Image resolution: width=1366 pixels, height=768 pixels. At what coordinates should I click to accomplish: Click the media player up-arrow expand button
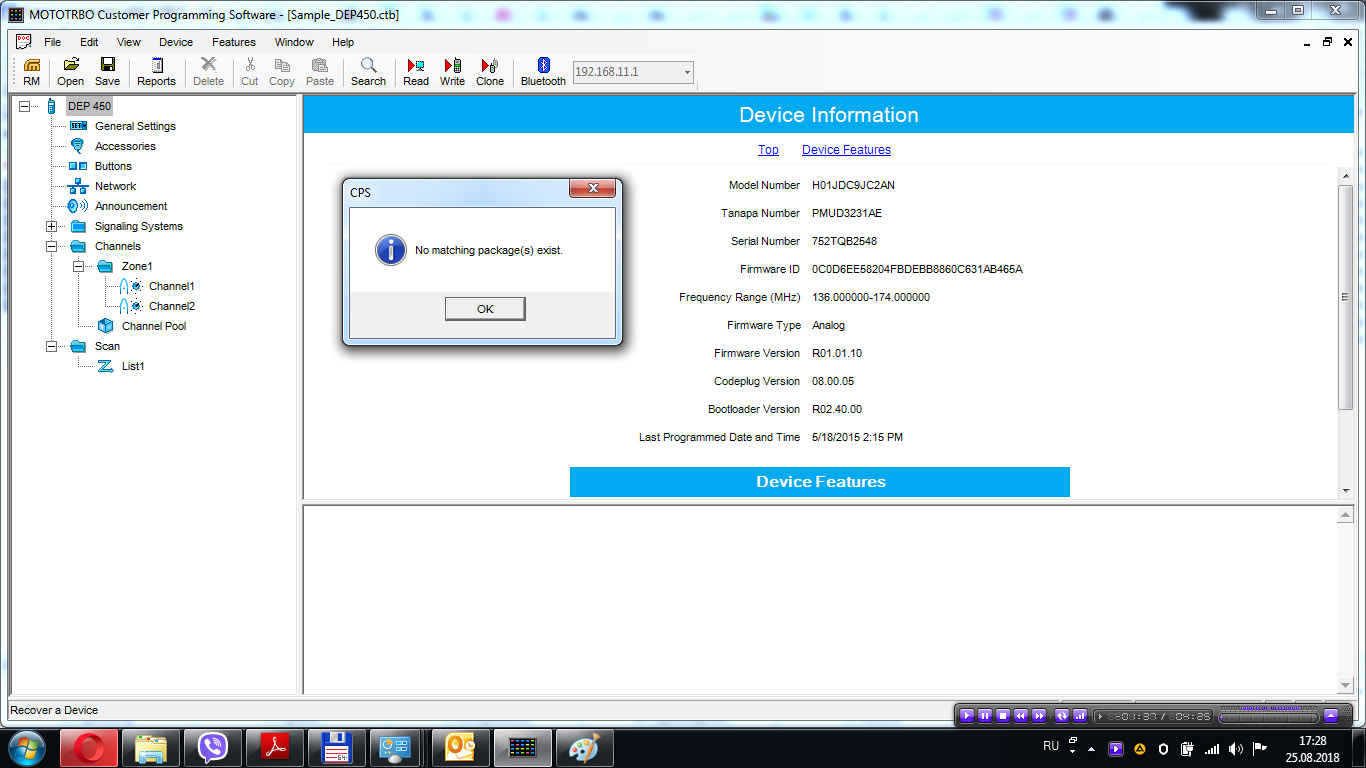click(1331, 716)
